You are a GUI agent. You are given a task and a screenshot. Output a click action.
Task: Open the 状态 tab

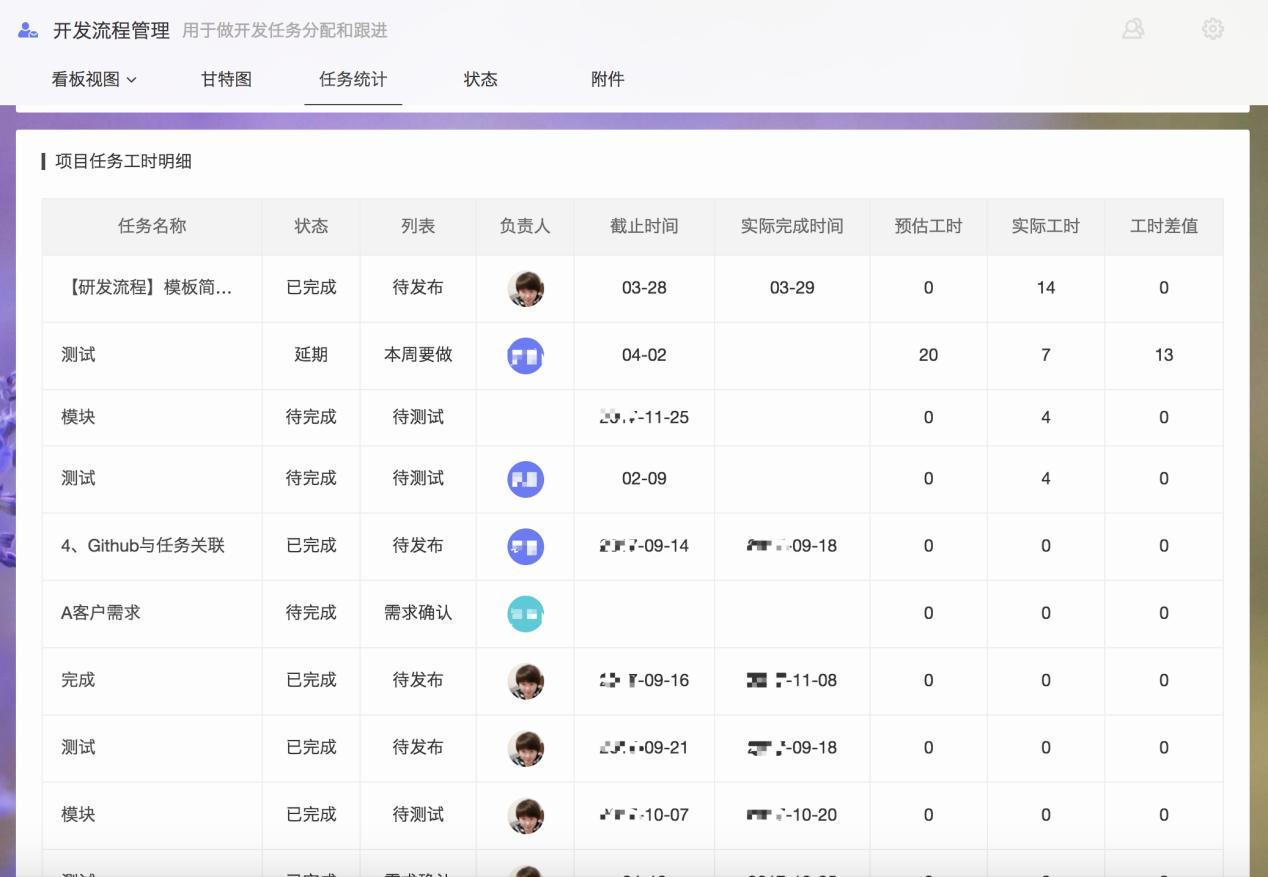click(x=481, y=79)
